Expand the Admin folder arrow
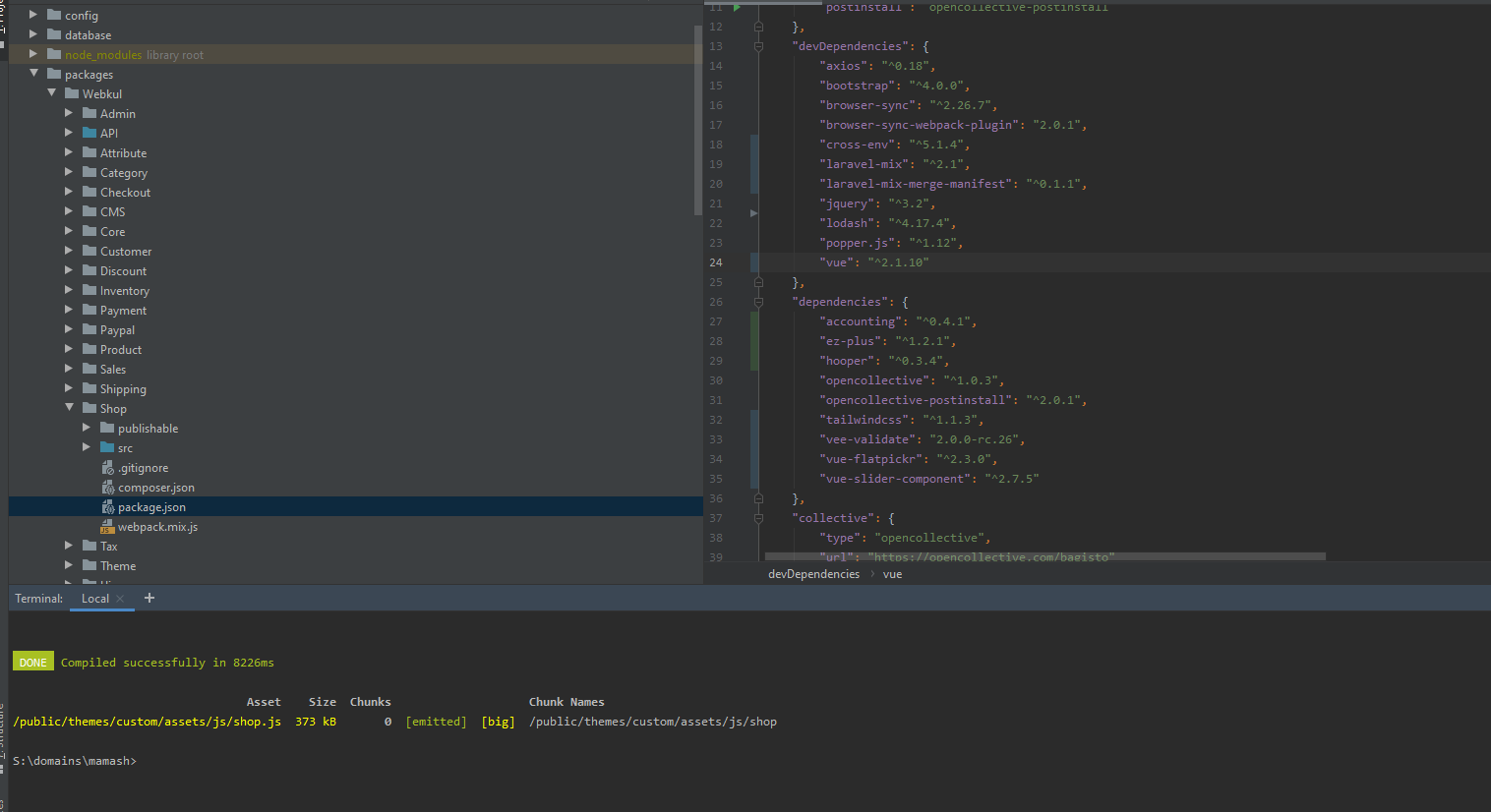Viewport: 1491px width, 812px height. 69,113
